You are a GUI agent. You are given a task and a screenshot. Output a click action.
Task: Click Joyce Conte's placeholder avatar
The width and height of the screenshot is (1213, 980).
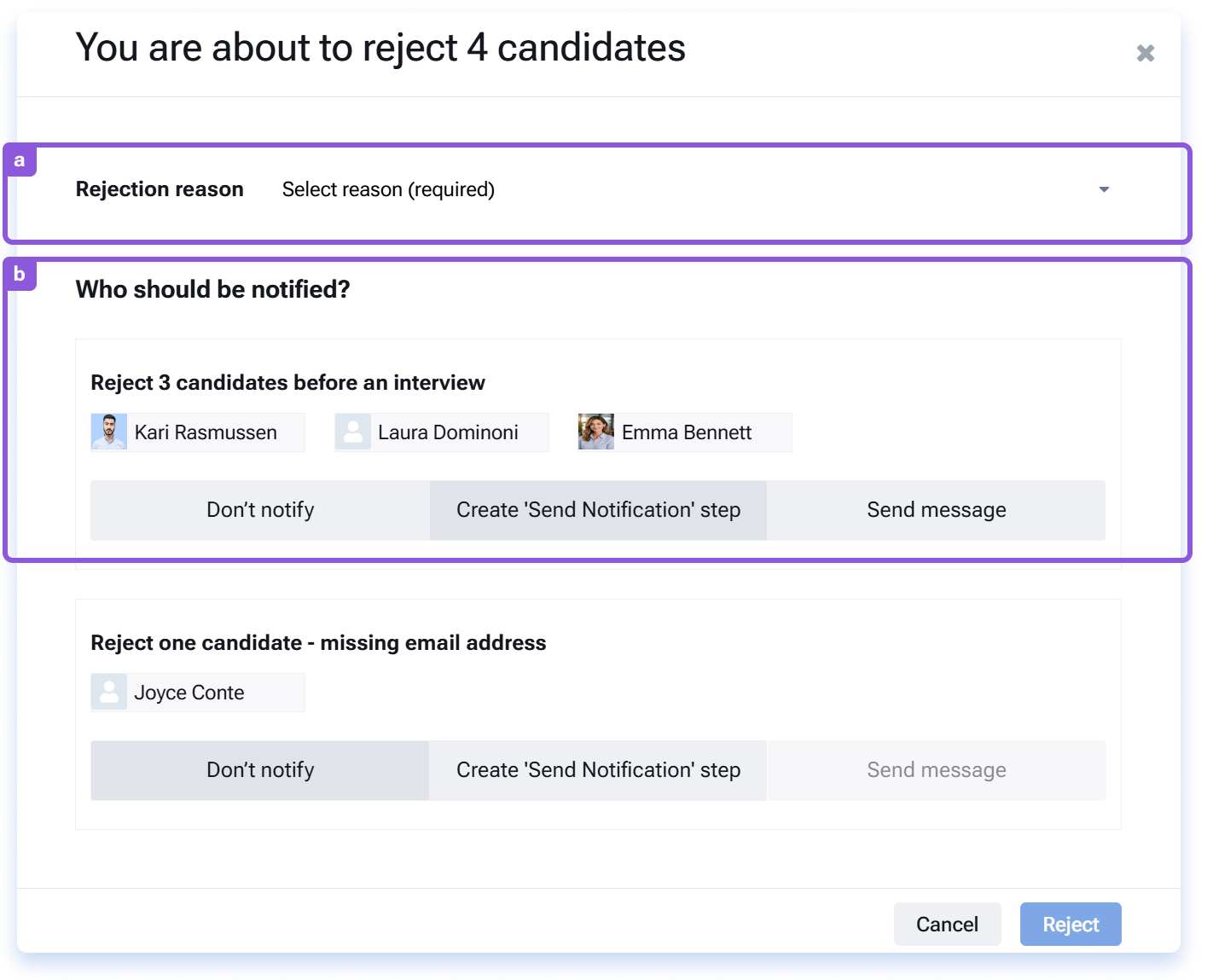coord(109,693)
